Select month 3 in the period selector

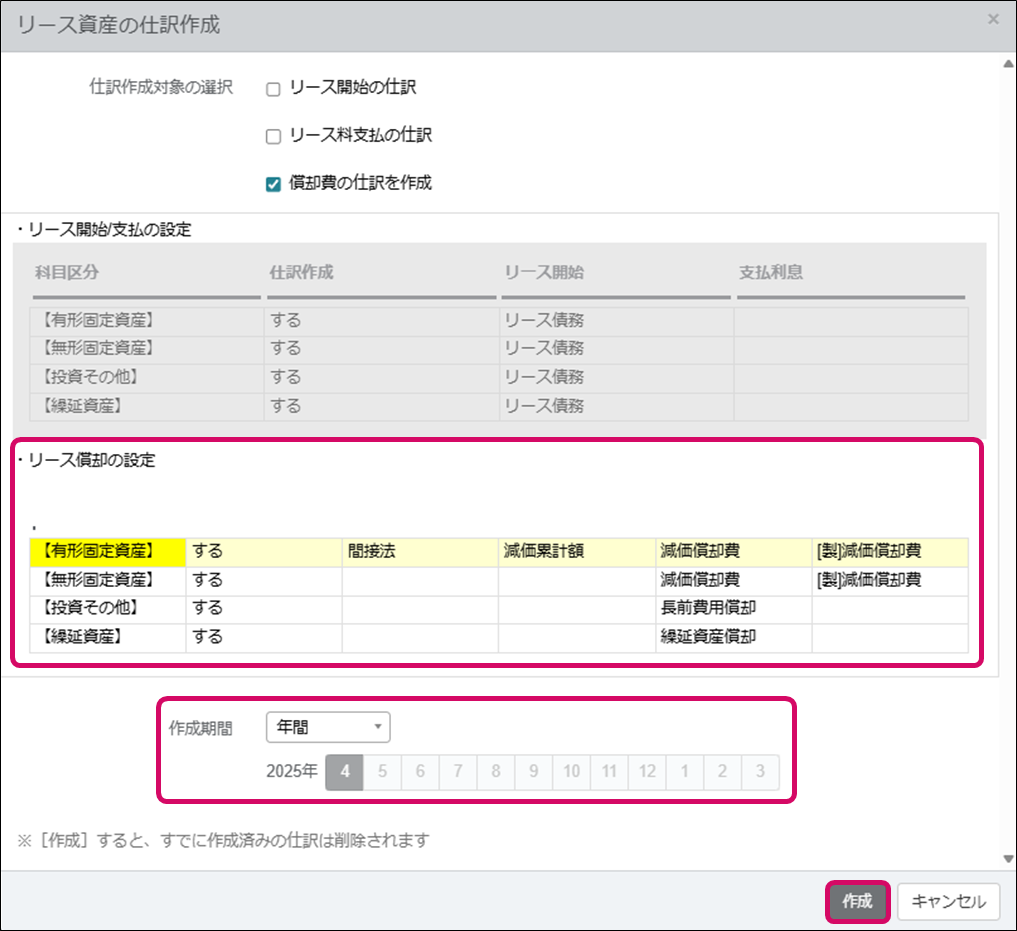pyautogui.click(x=760, y=772)
